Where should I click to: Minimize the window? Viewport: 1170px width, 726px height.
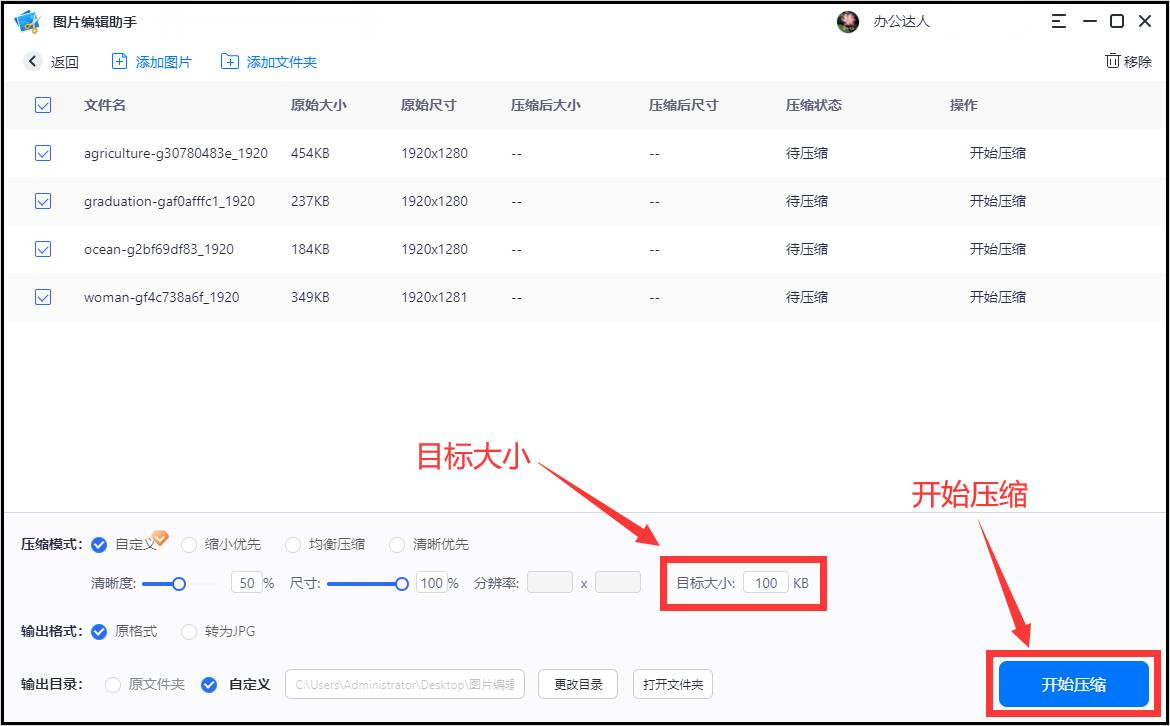[x=1090, y=22]
